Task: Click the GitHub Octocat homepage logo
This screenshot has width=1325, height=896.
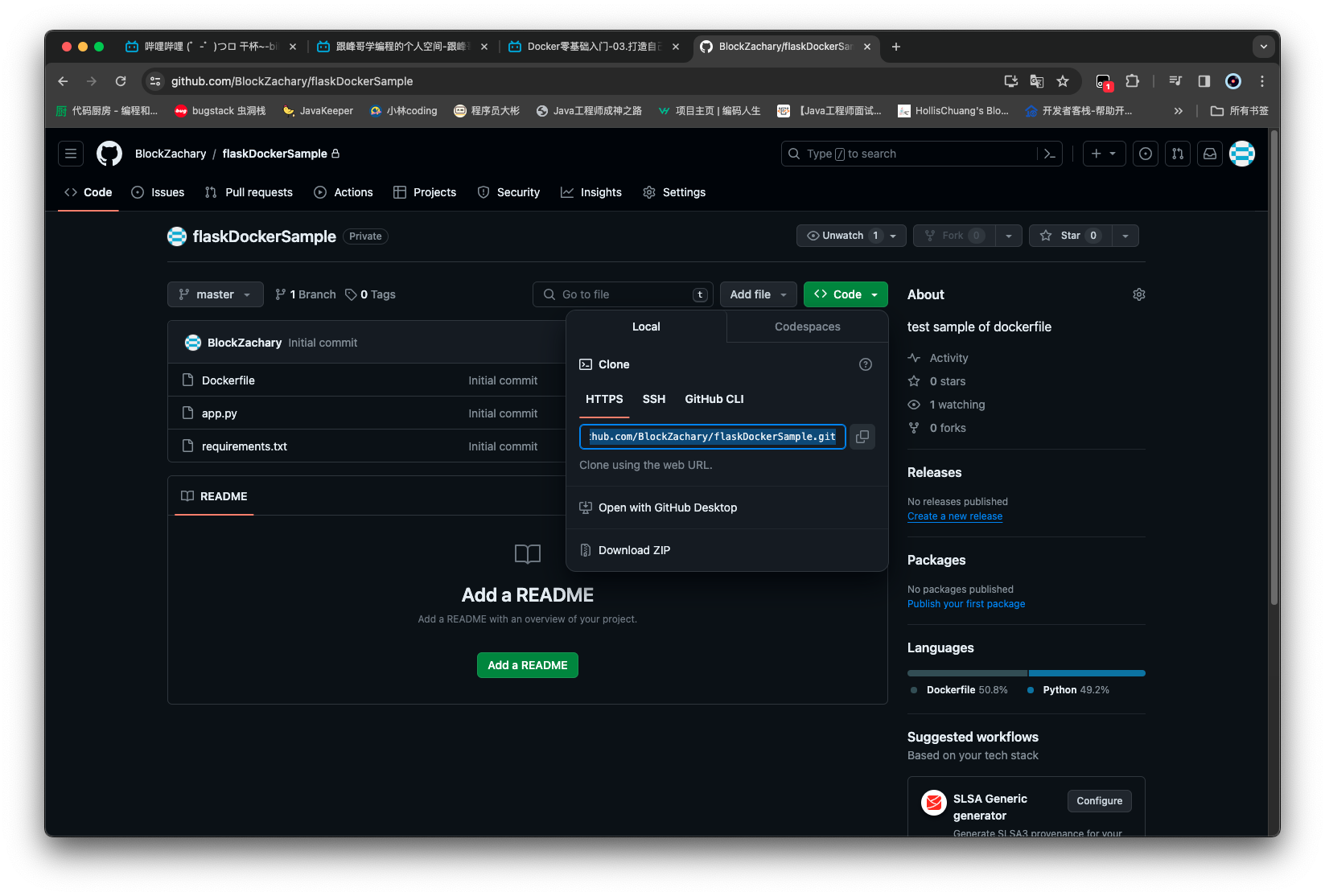Action: tap(109, 154)
